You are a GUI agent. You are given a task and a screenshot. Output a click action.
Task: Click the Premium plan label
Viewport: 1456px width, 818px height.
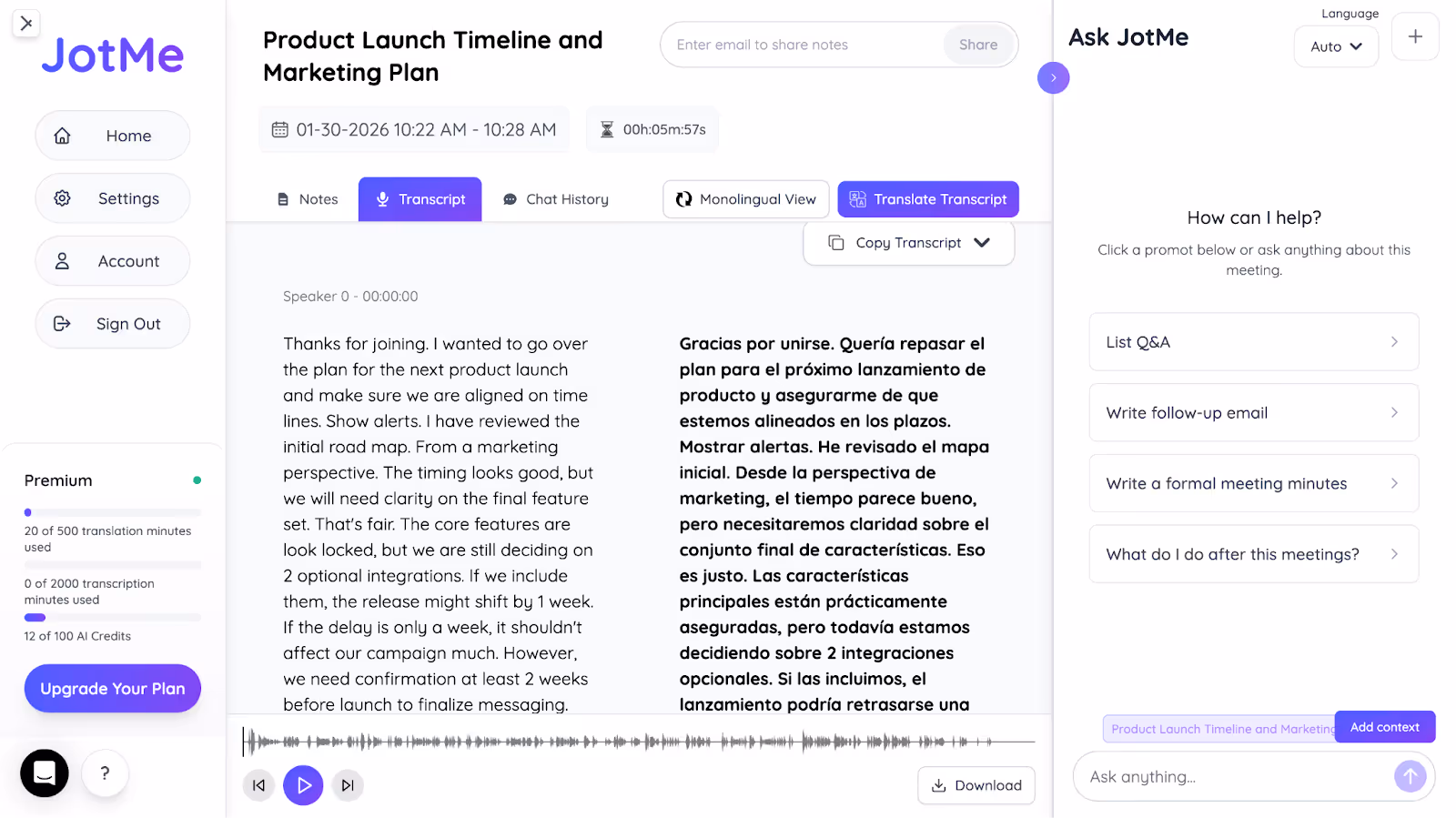click(58, 480)
